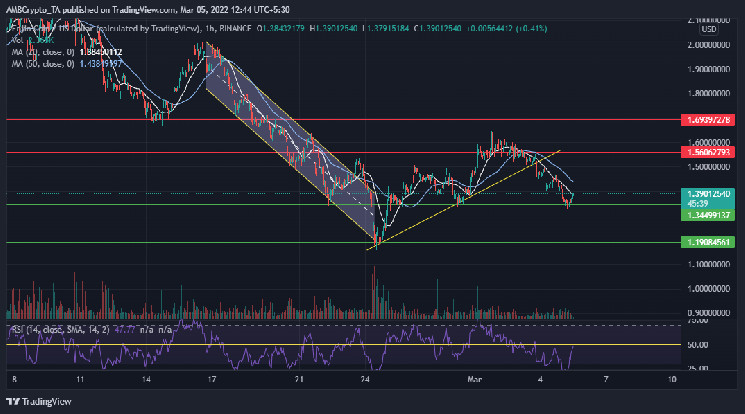Select the MA (20, close, 0) indicator legend
Image resolution: width=745 pixels, height=414 pixels.
click(x=43, y=52)
